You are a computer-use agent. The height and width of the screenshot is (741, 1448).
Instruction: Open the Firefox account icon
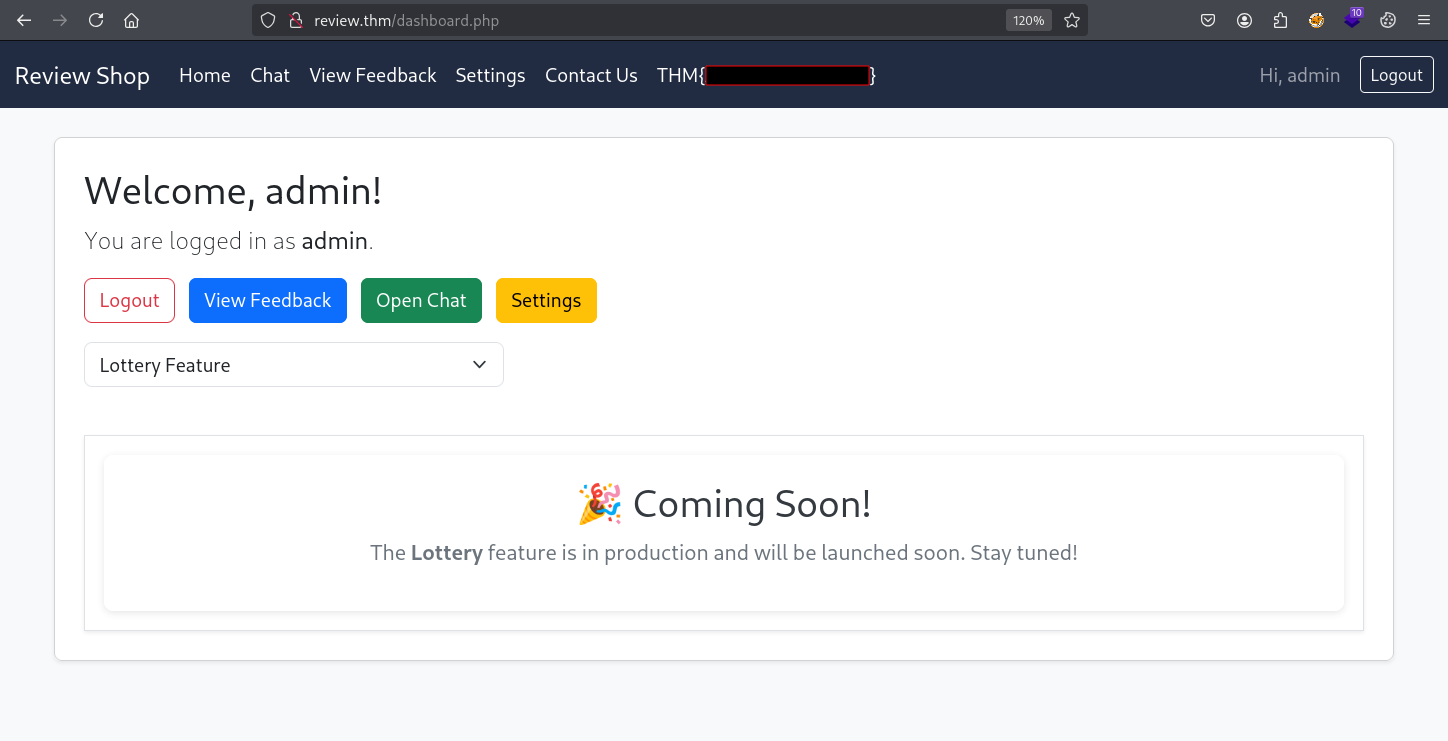[1244, 20]
